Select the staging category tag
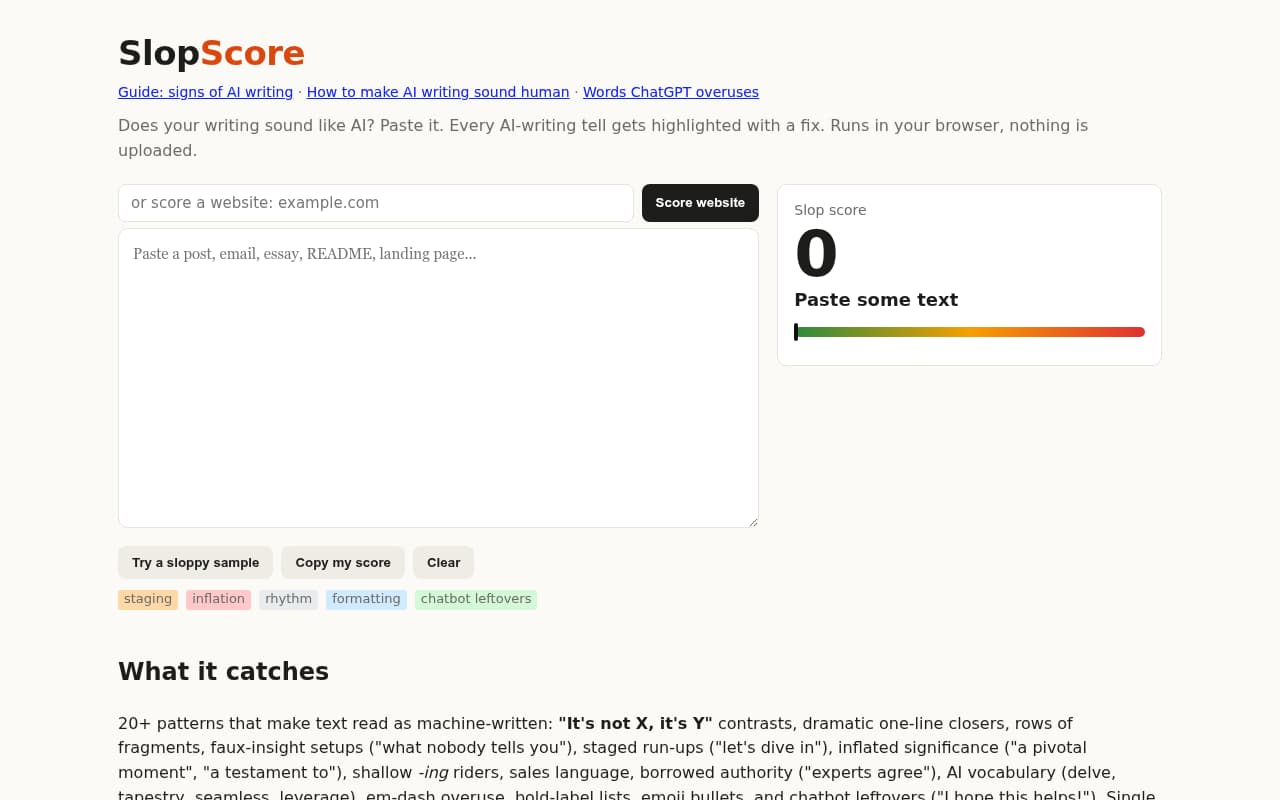 (x=148, y=599)
